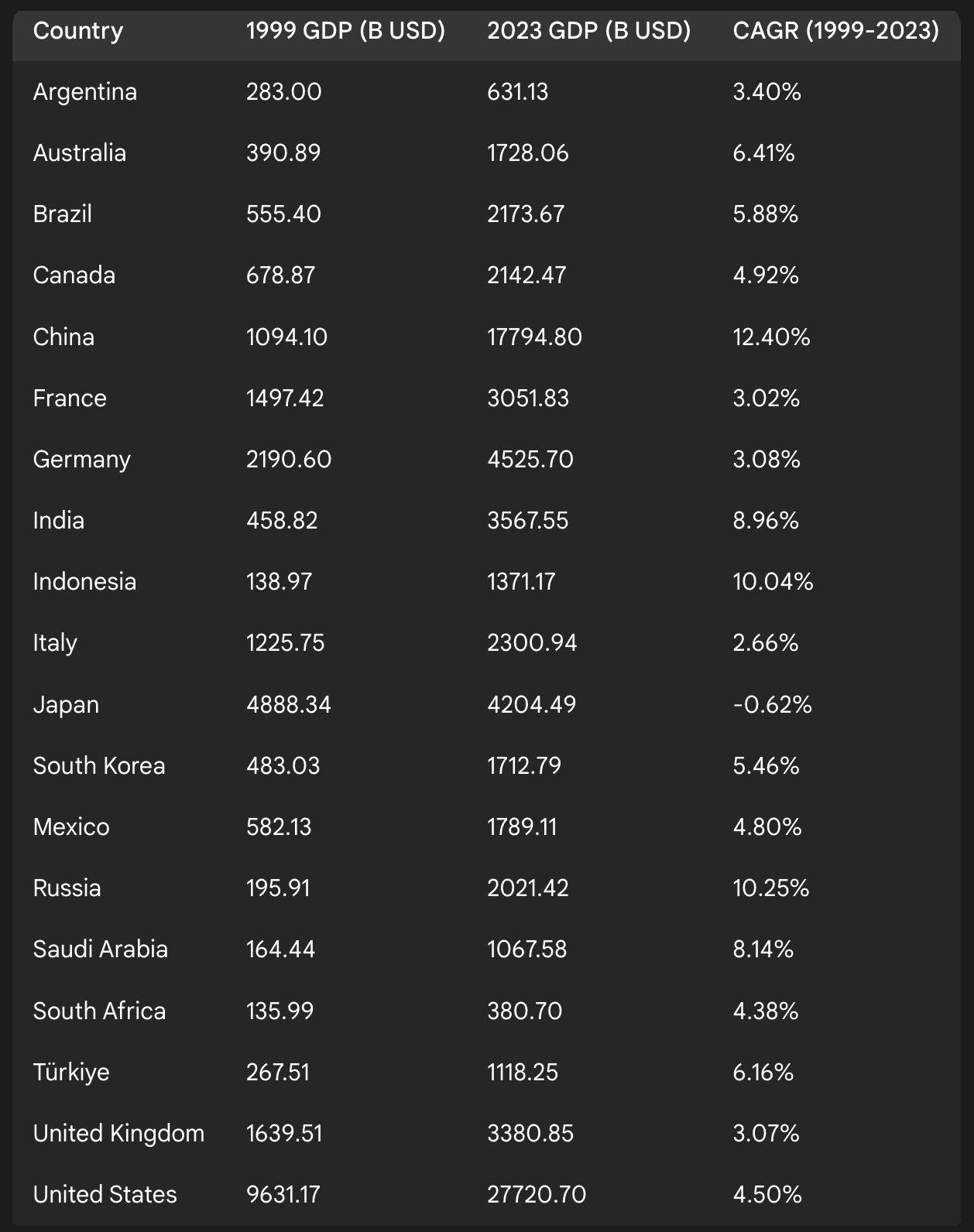
Task: Select the South Korea row label
Action: point(99,766)
